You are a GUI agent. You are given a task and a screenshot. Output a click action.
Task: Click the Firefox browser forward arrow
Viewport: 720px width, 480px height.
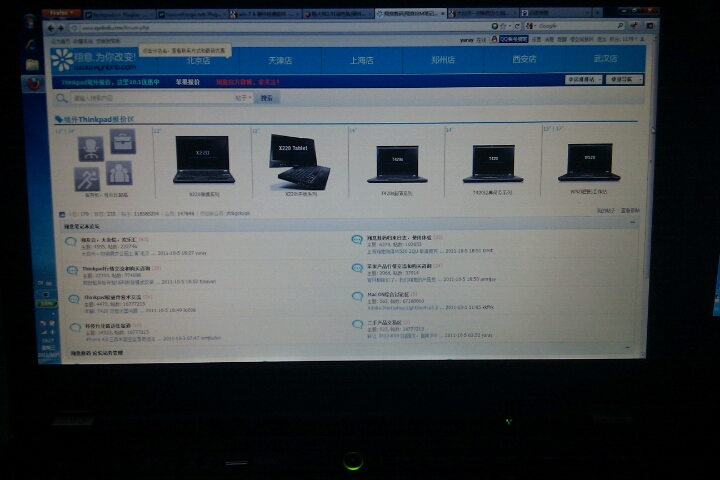[61, 28]
